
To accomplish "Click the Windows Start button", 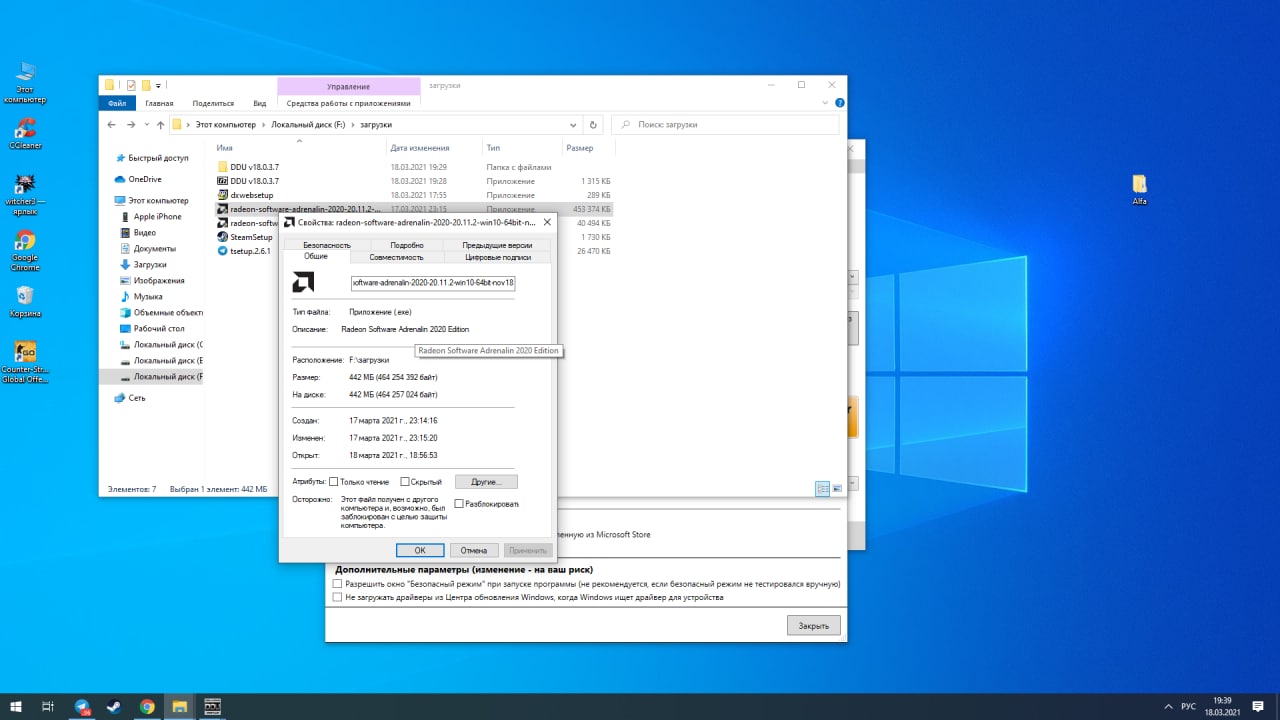I will 16,707.
